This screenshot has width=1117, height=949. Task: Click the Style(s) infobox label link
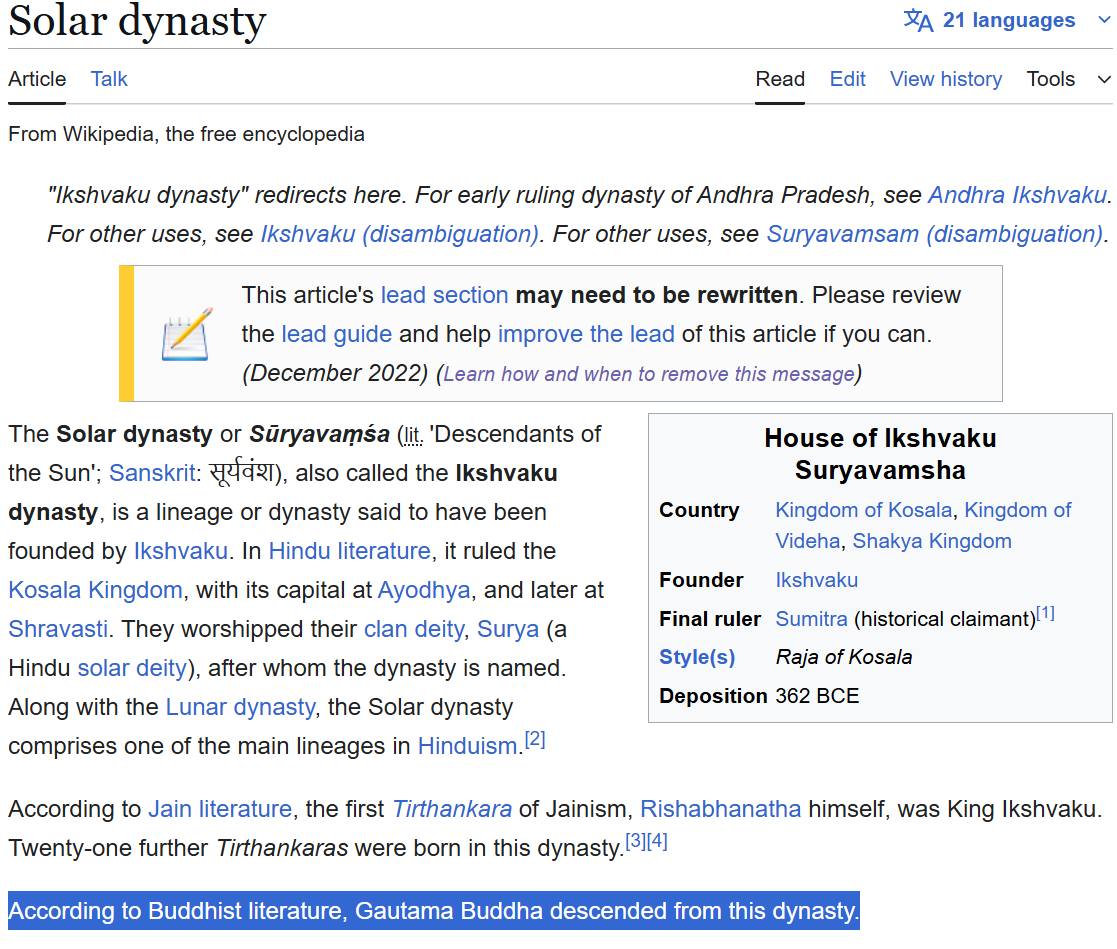coord(697,657)
